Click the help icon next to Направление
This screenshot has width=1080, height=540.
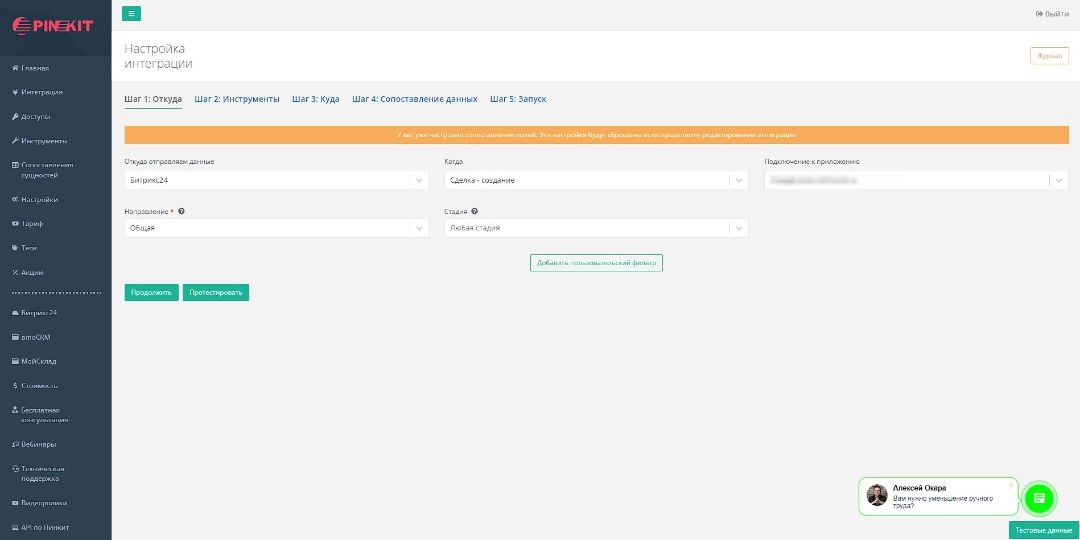click(182, 212)
